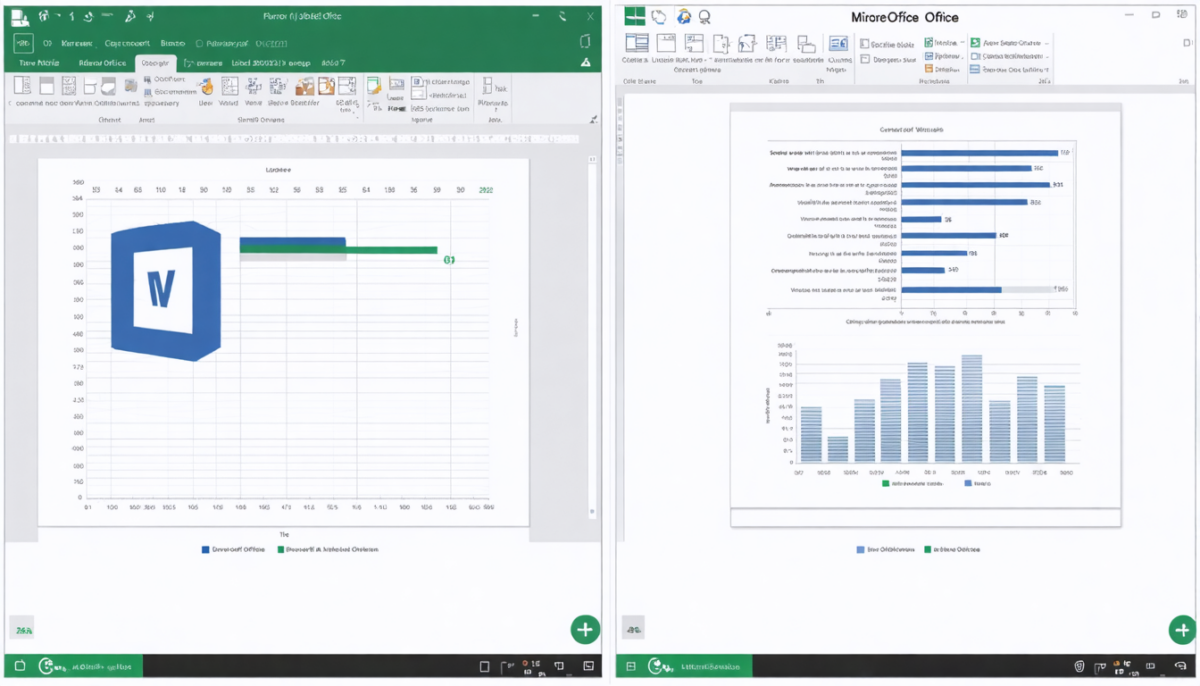Click the round green plus button in the MiroreOffice window

(x=1182, y=630)
